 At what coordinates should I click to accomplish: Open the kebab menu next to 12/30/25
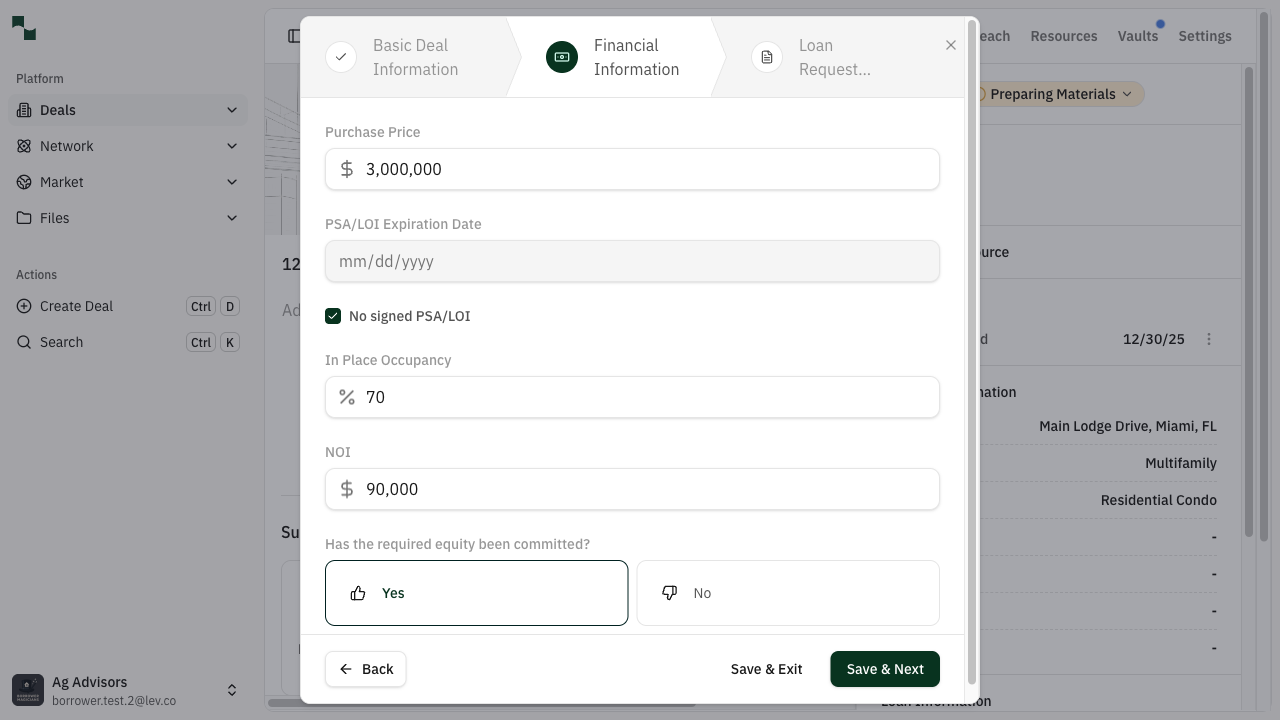pos(1209,339)
